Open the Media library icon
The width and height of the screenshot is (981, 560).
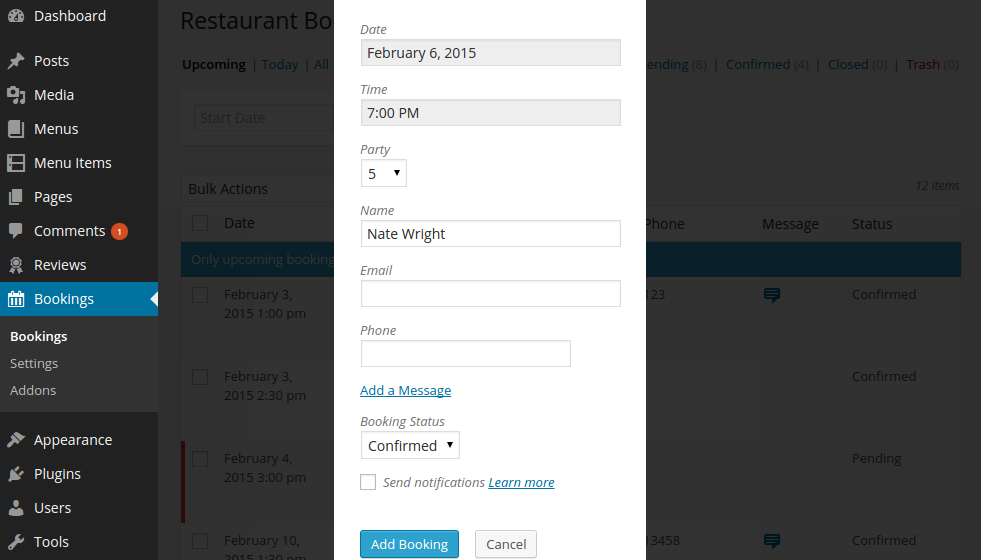click(16, 95)
